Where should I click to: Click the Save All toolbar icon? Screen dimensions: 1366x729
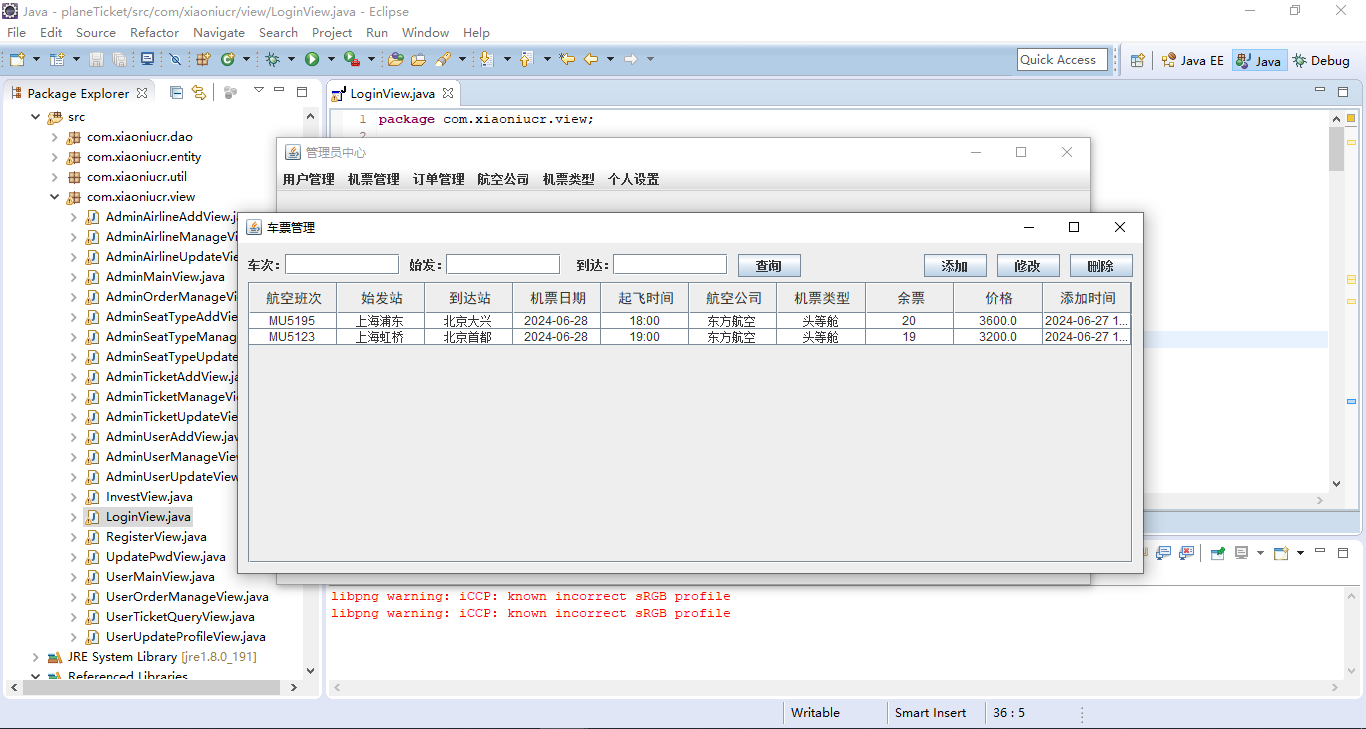(x=119, y=59)
